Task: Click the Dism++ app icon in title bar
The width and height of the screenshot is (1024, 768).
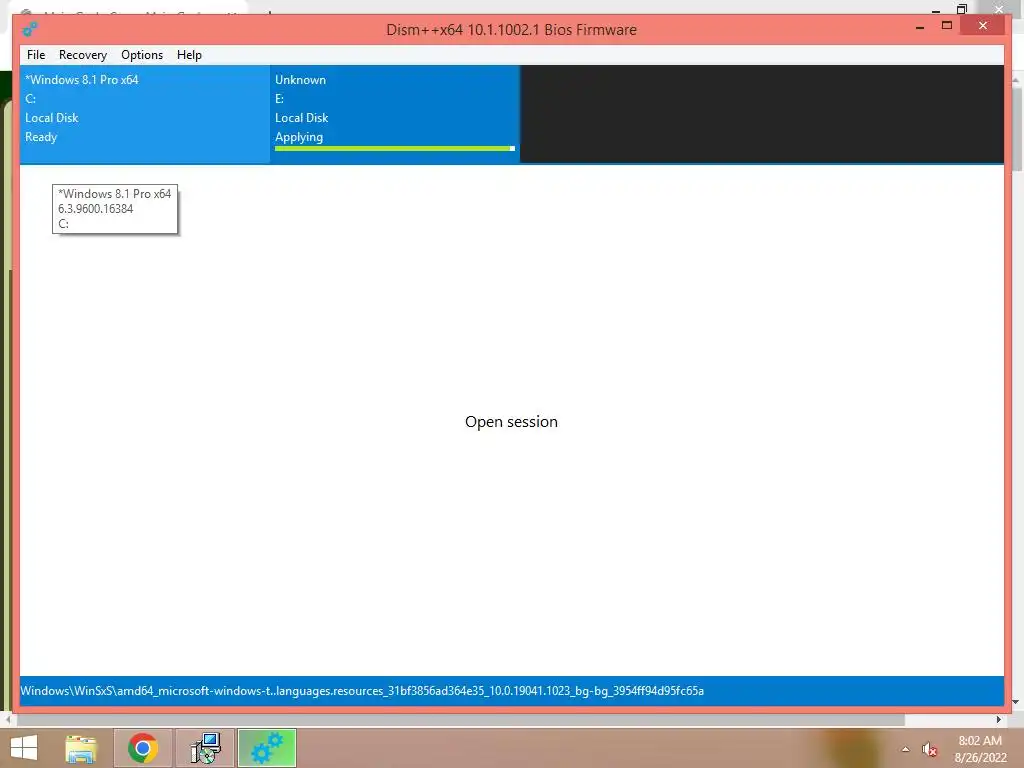Action: coord(30,29)
